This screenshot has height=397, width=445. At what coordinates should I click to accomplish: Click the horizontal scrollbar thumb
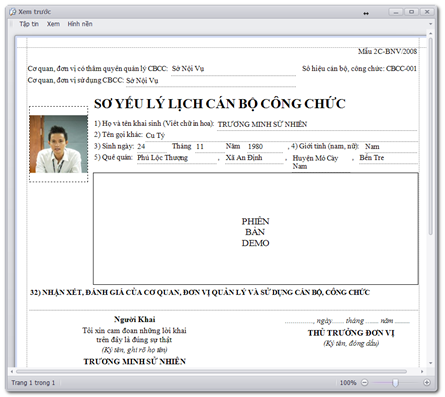pos(211,371)
